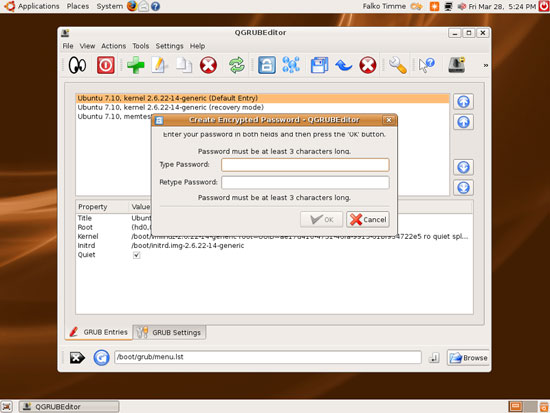Click the show desktop icon in bottom panel
This screenshot has width=550, height=413.
pyautogui.click(x=6, y=407)
